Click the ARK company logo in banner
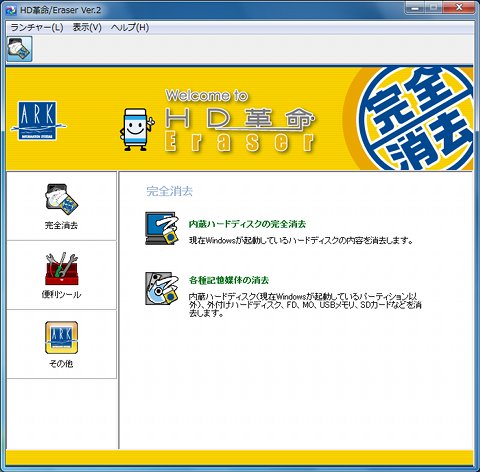 38,121
